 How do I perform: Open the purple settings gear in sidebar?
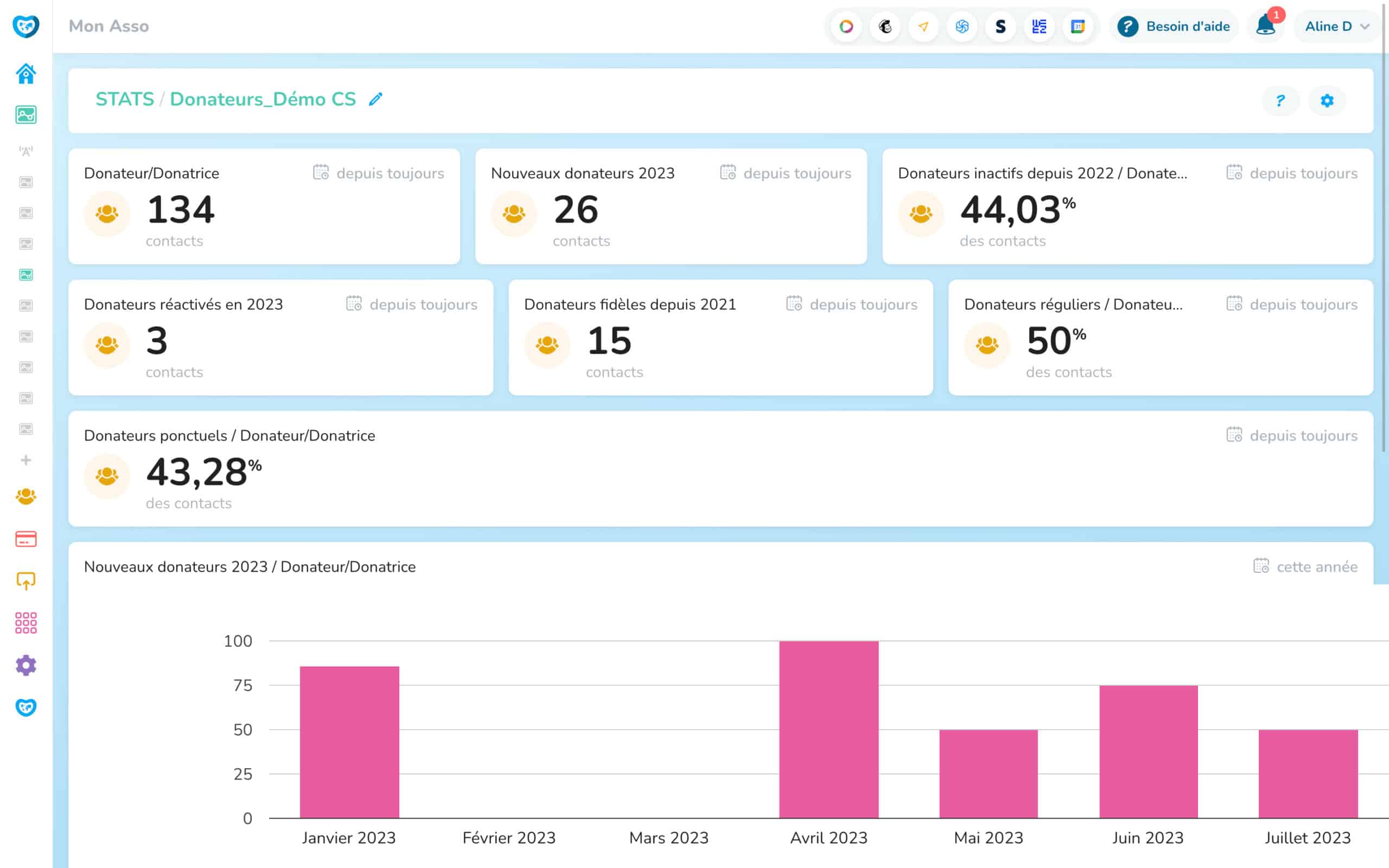pyautogui.click(x=26, y=665)
